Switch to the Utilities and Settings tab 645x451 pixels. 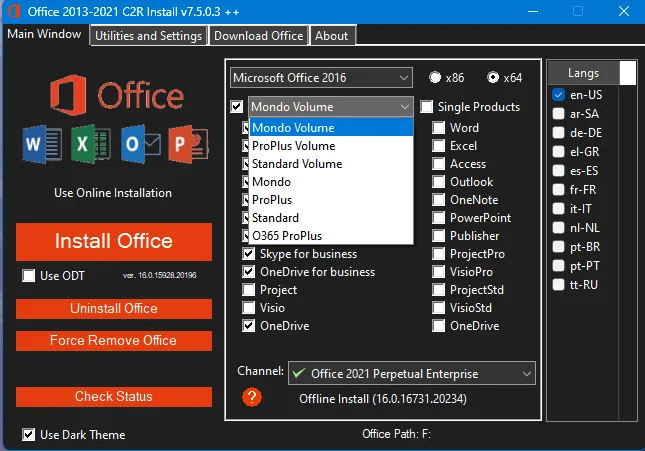click(x=148, y=36)
